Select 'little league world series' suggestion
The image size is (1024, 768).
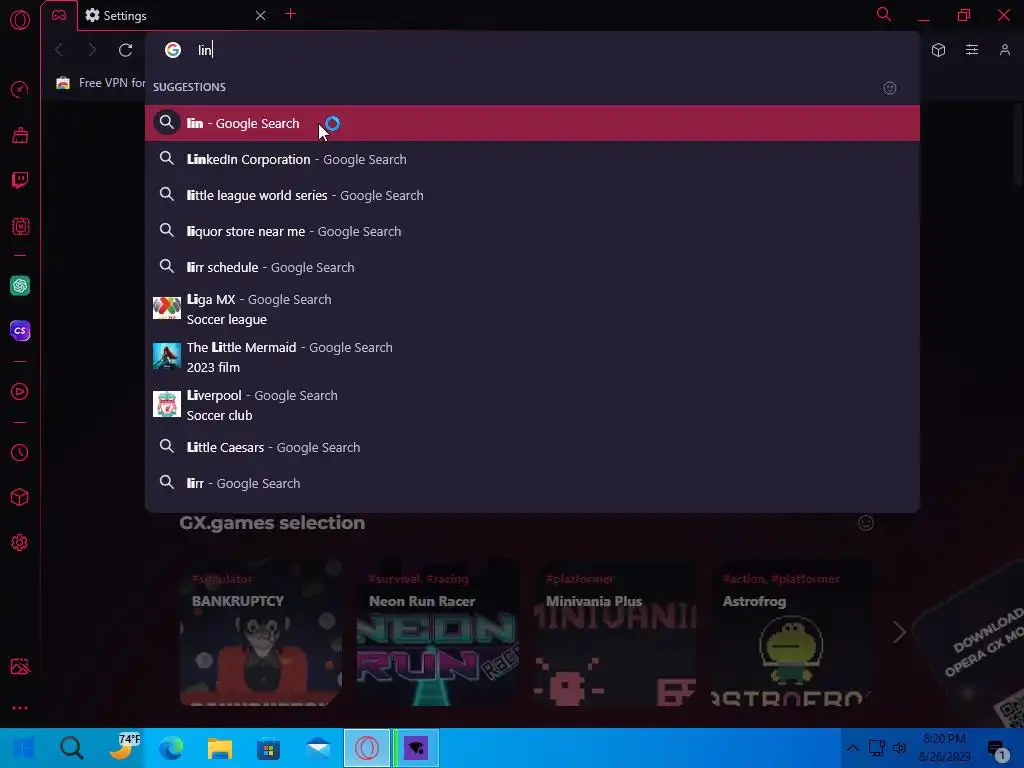532,195
